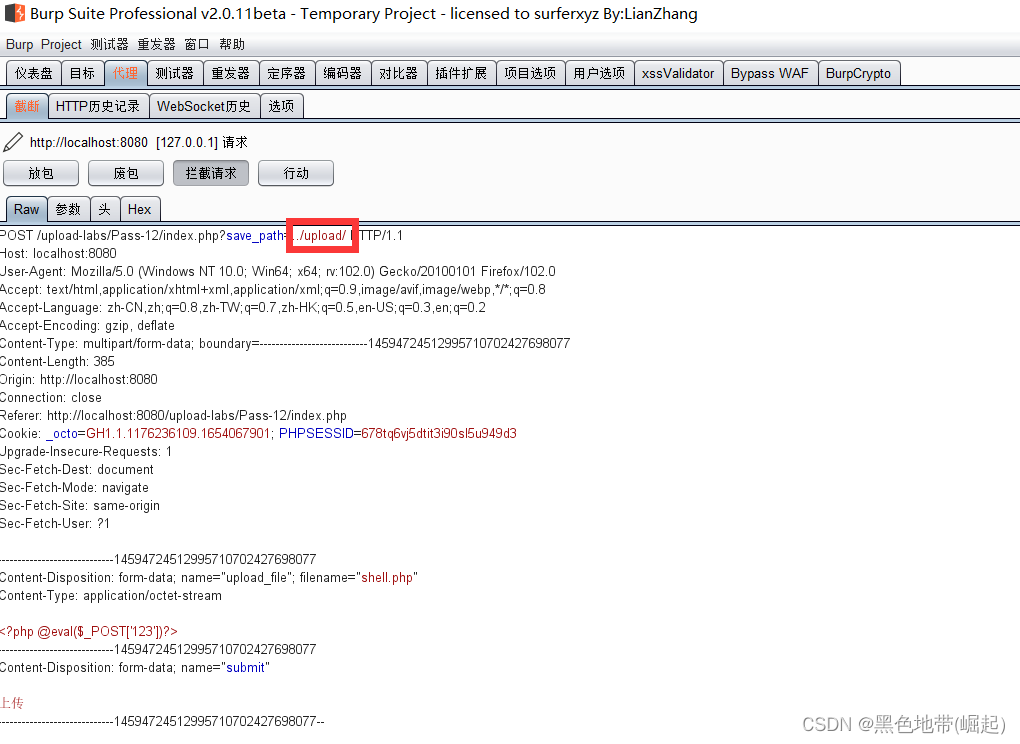Toggle the 拦截请求 intercept button

pos(211,173)
